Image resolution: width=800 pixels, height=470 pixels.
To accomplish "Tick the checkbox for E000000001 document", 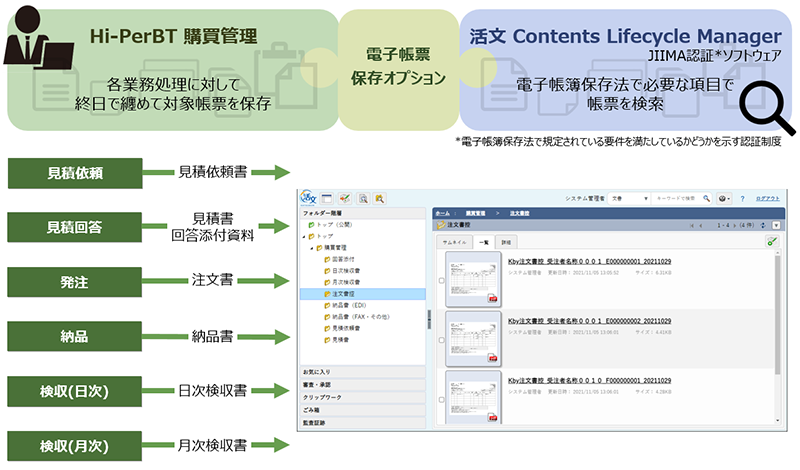I will [441, 280].
